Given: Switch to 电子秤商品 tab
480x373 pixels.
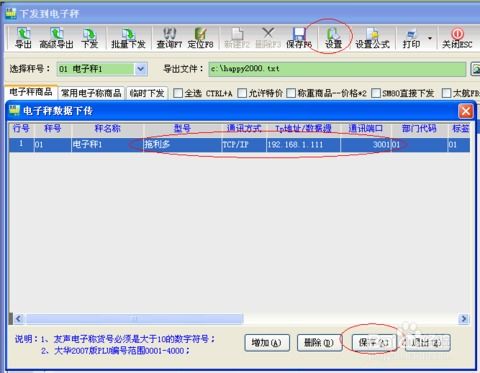Looking at the screenshot, I should (x=31, y=92).
